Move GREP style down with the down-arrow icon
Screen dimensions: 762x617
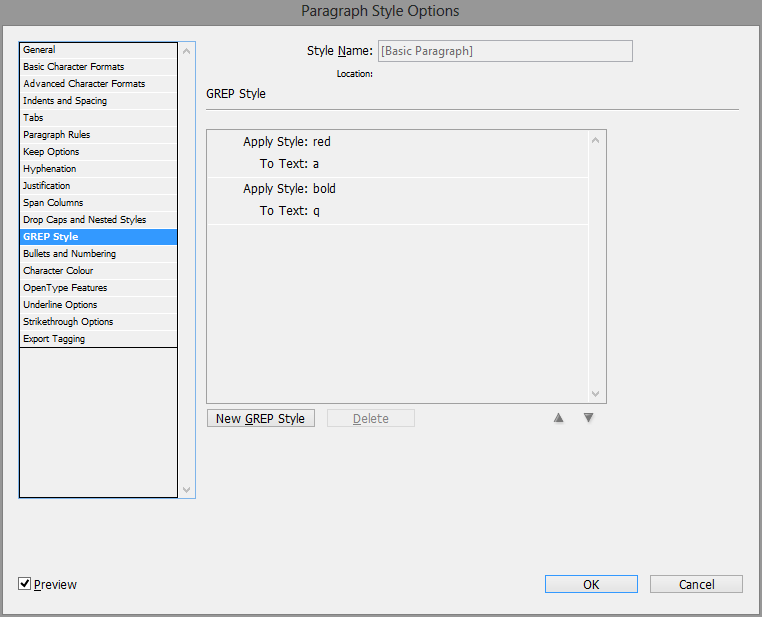tap(588, 418)
